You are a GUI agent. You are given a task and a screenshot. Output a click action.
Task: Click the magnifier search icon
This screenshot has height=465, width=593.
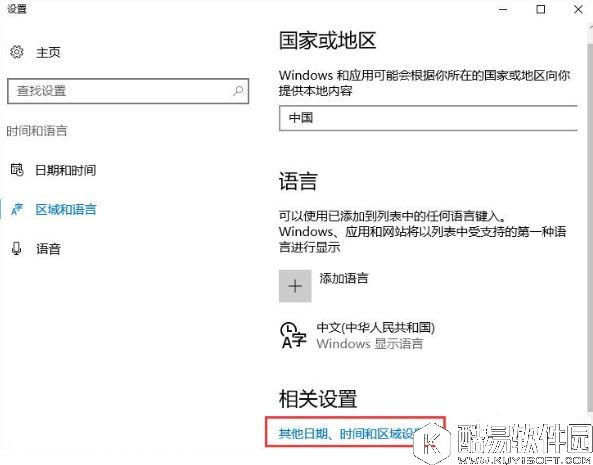(x=238, y=90)
